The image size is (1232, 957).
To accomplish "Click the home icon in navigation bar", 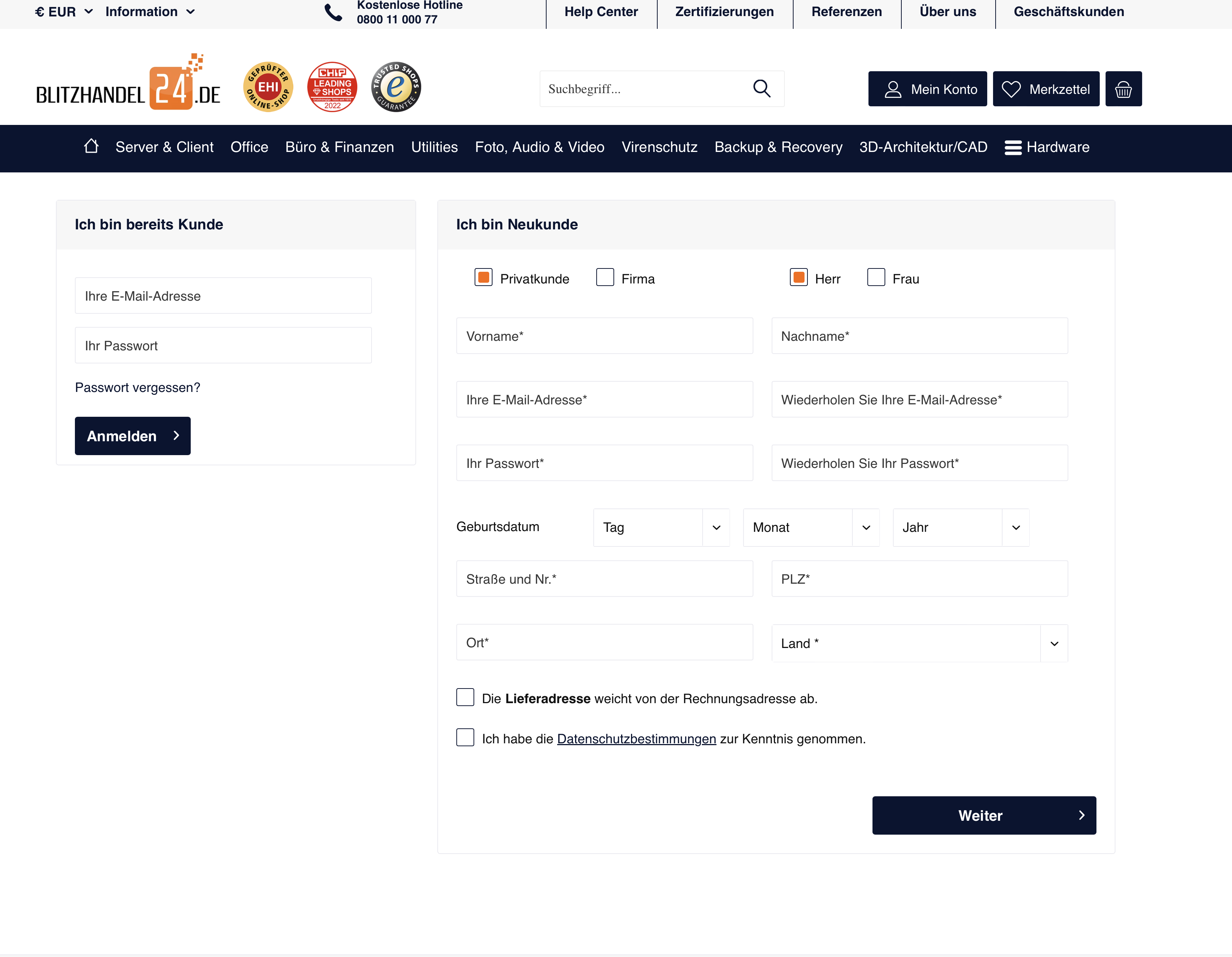I will pyautogui.click(x=91, y=146).
